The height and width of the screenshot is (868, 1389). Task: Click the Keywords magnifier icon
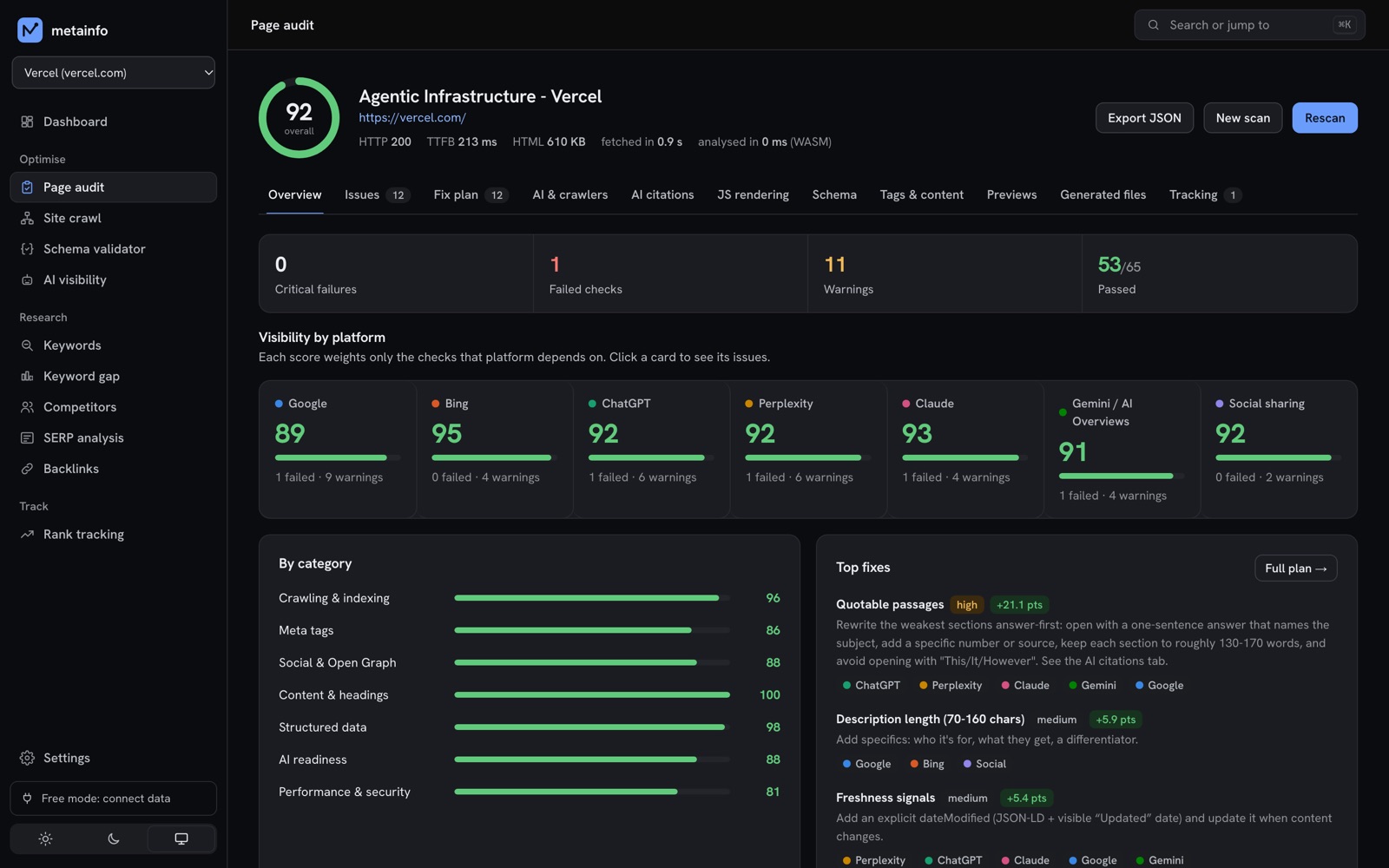point(27,345)
